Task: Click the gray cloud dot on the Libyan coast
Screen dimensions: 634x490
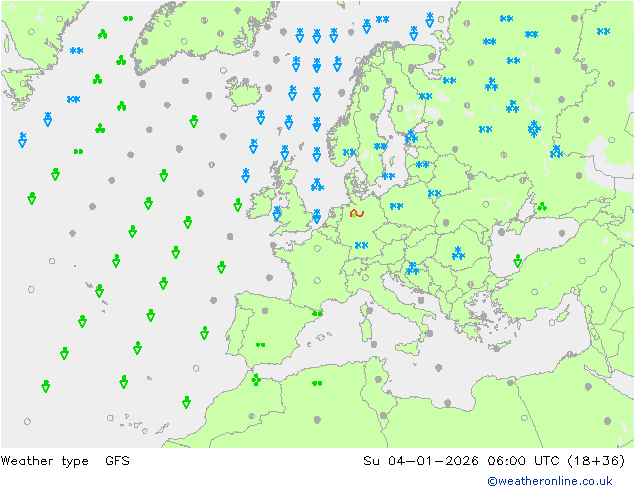Action: pyautogui.click(x=447, y=403)
